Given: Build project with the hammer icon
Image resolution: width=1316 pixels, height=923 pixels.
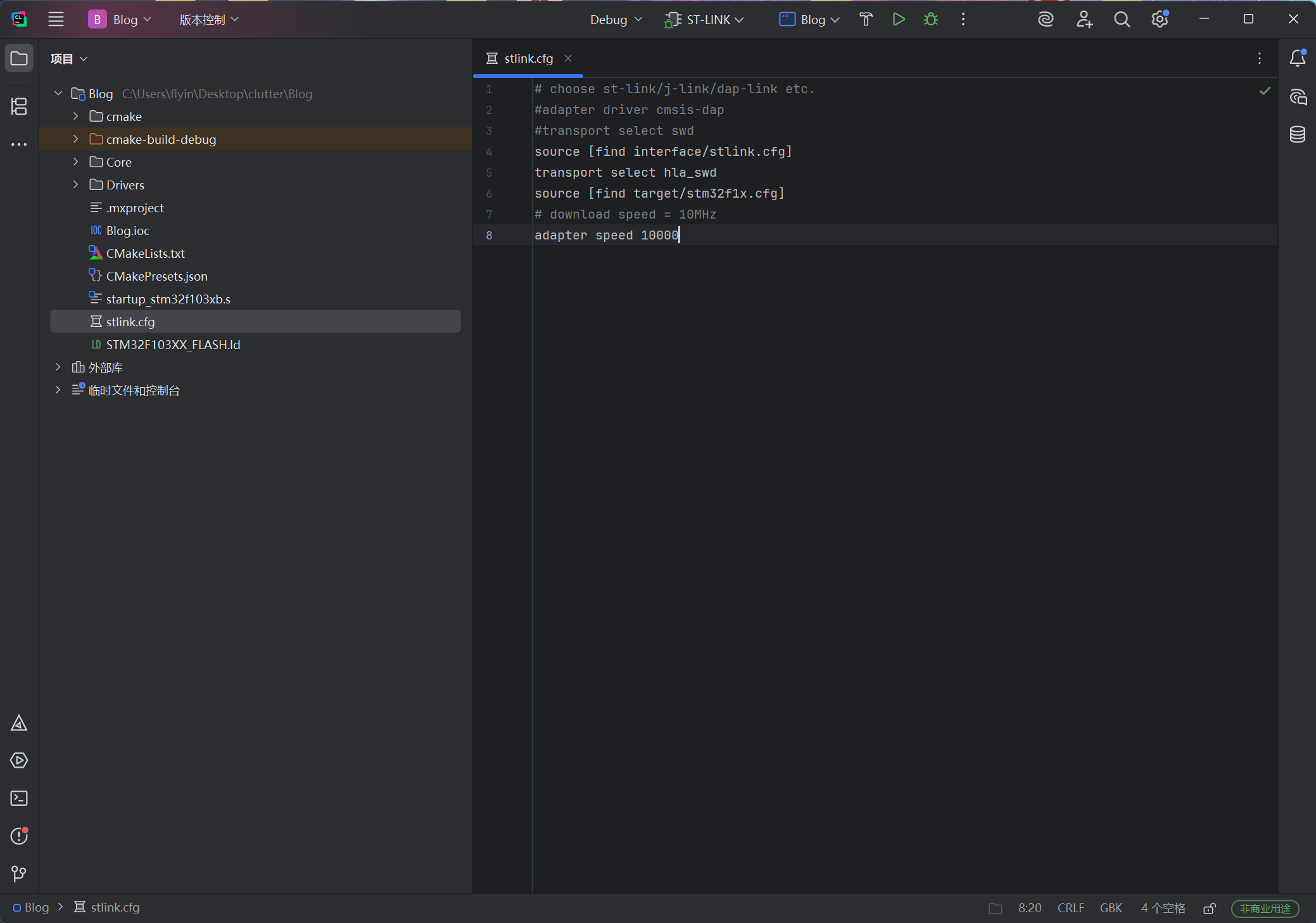Looking at the screenshot, I should [x=866, y=20].
